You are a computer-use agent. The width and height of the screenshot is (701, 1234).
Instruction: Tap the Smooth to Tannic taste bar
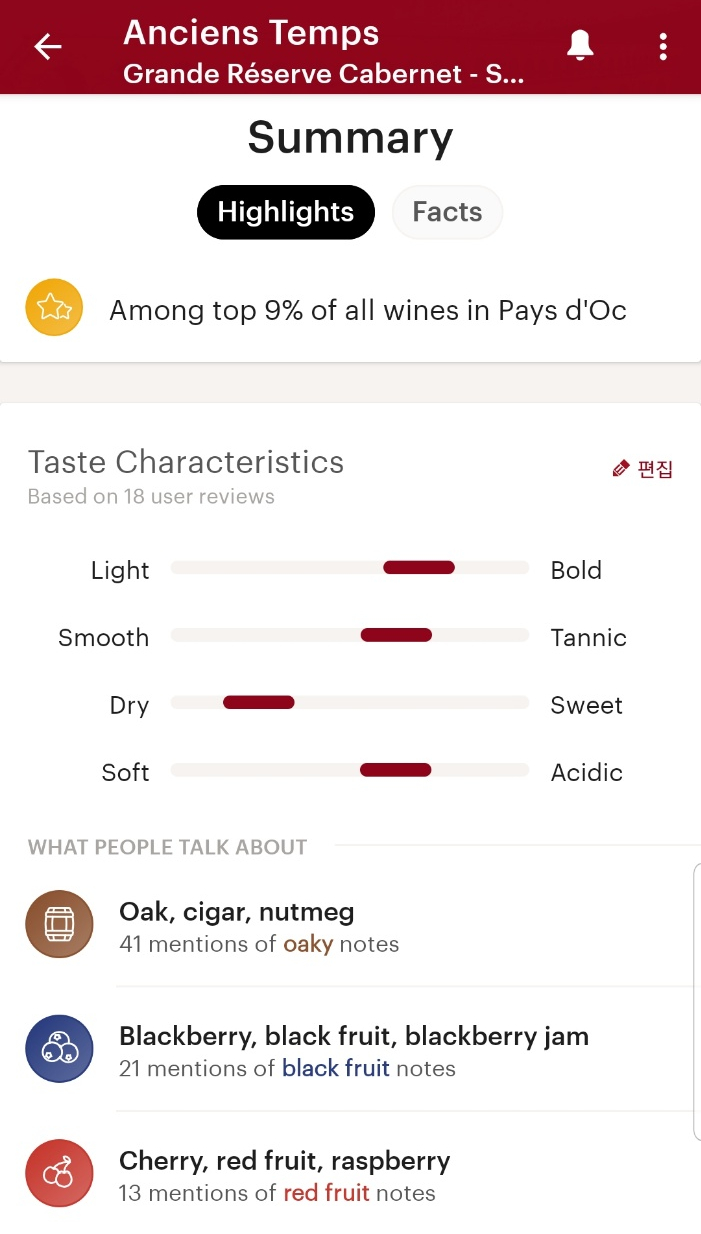pos(350,635)
